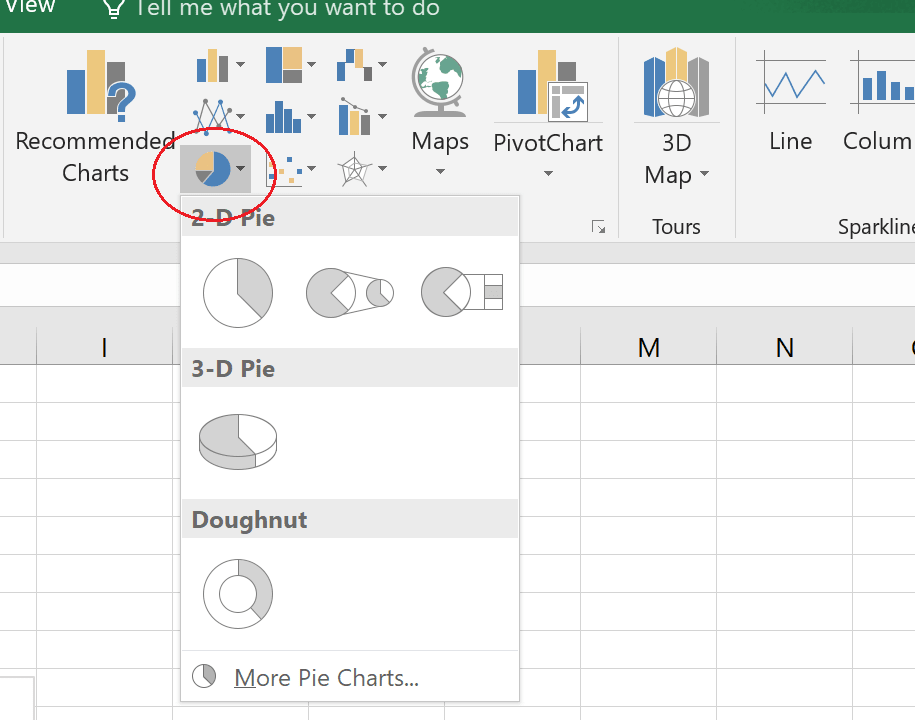Select column N header

(784, 348)
